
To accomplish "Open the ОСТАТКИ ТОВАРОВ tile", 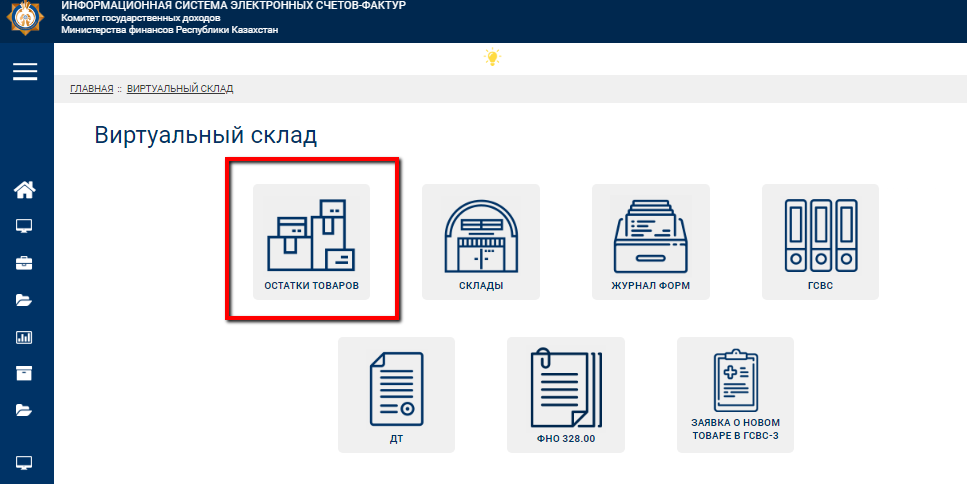I will tap(311, 242).
